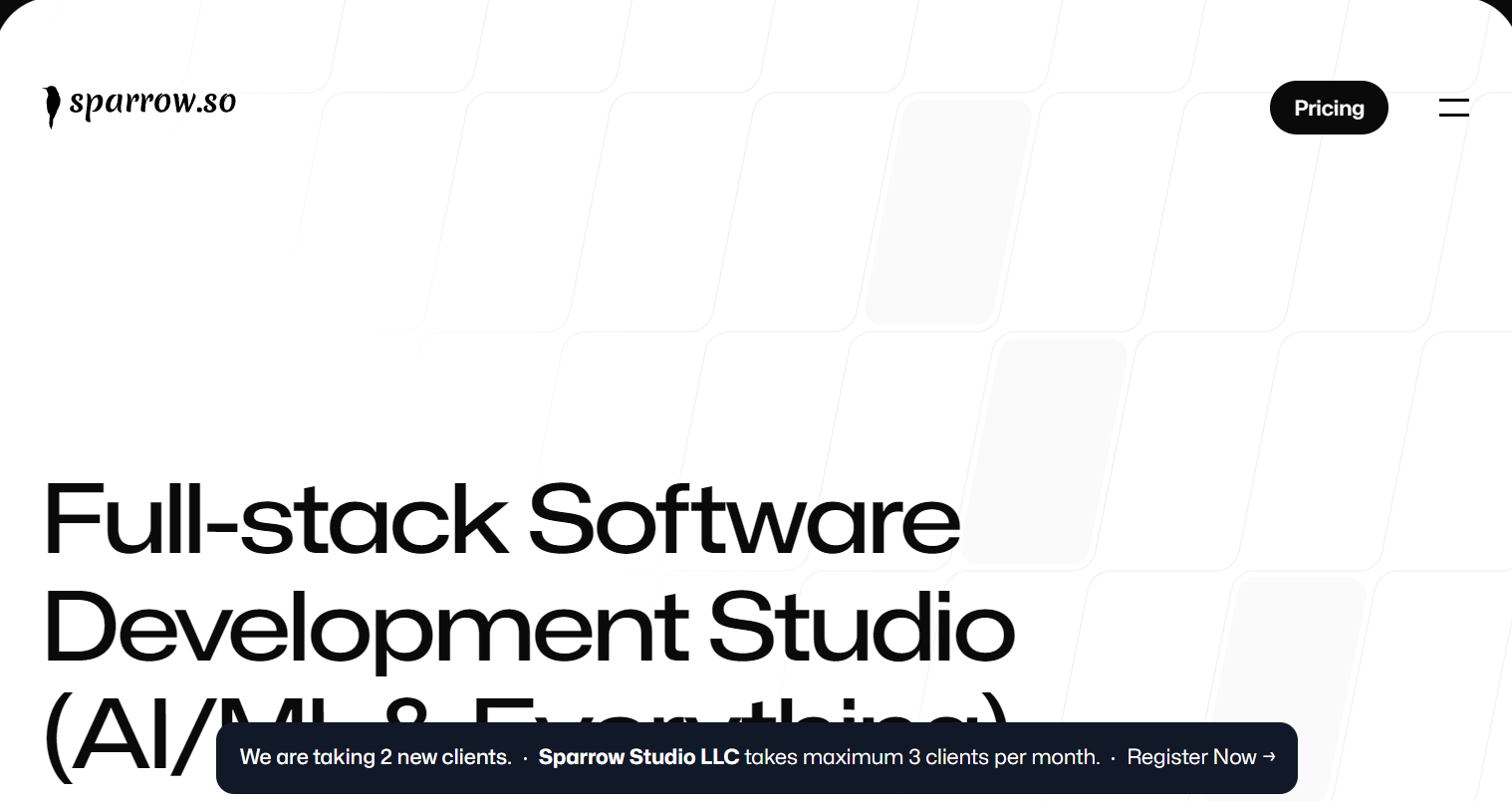The width and height of the screenshot is (1512, 801).
Task: Expand the announcement banner details
Action: click(x=757, y=757)
